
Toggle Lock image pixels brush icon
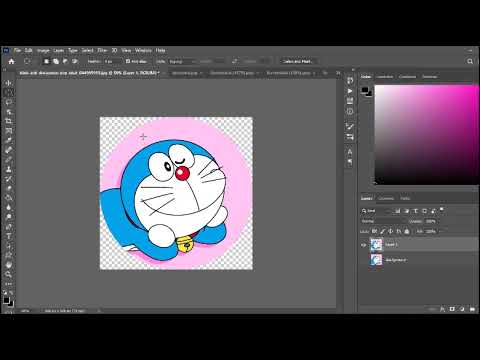[383, 231]
